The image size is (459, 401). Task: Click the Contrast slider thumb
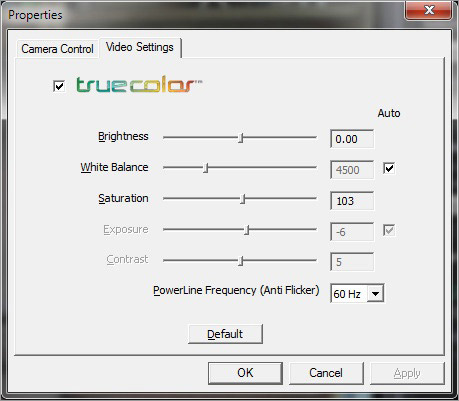coord(241,260)
